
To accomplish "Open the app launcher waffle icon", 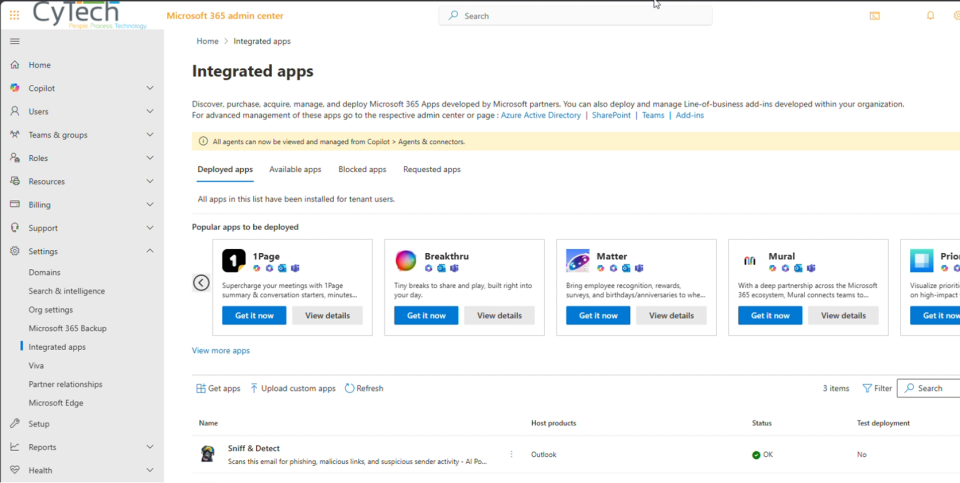I will 14,15.
